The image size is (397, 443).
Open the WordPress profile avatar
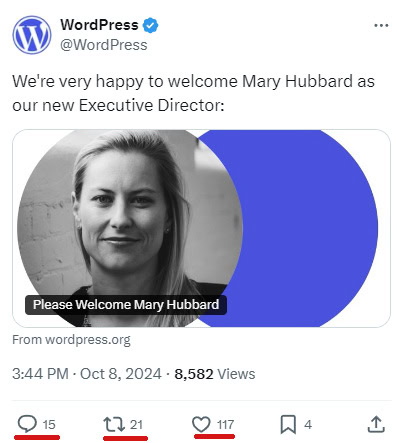tap(32, 35)
